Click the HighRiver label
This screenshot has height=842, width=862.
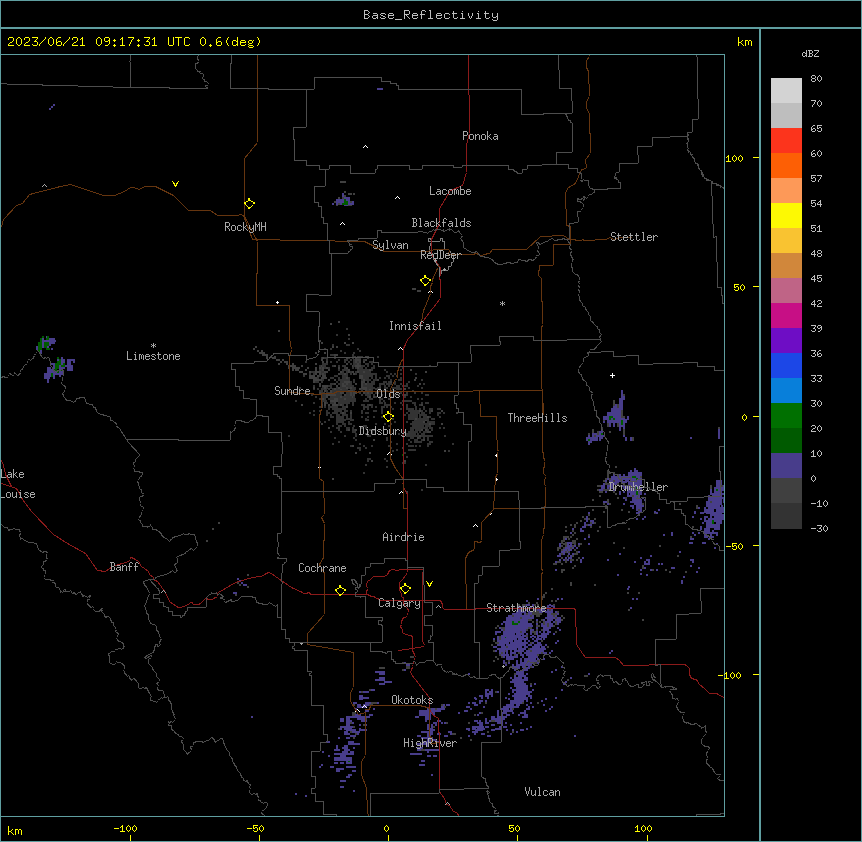point(430,743)
